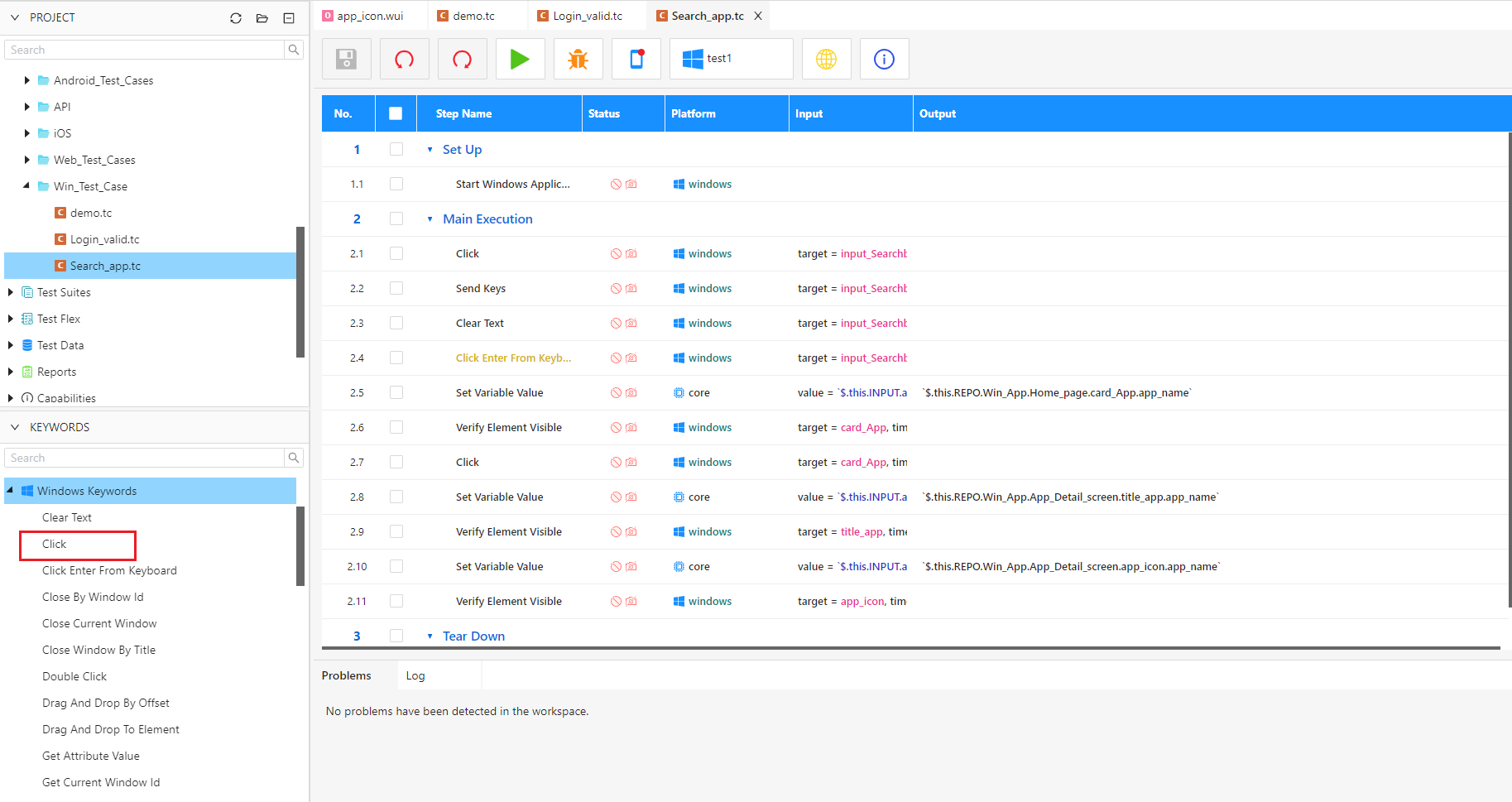This screenshot has height=802, width=1512.
Task: Start debug with the orange bug icon
Action: point(578,59)
